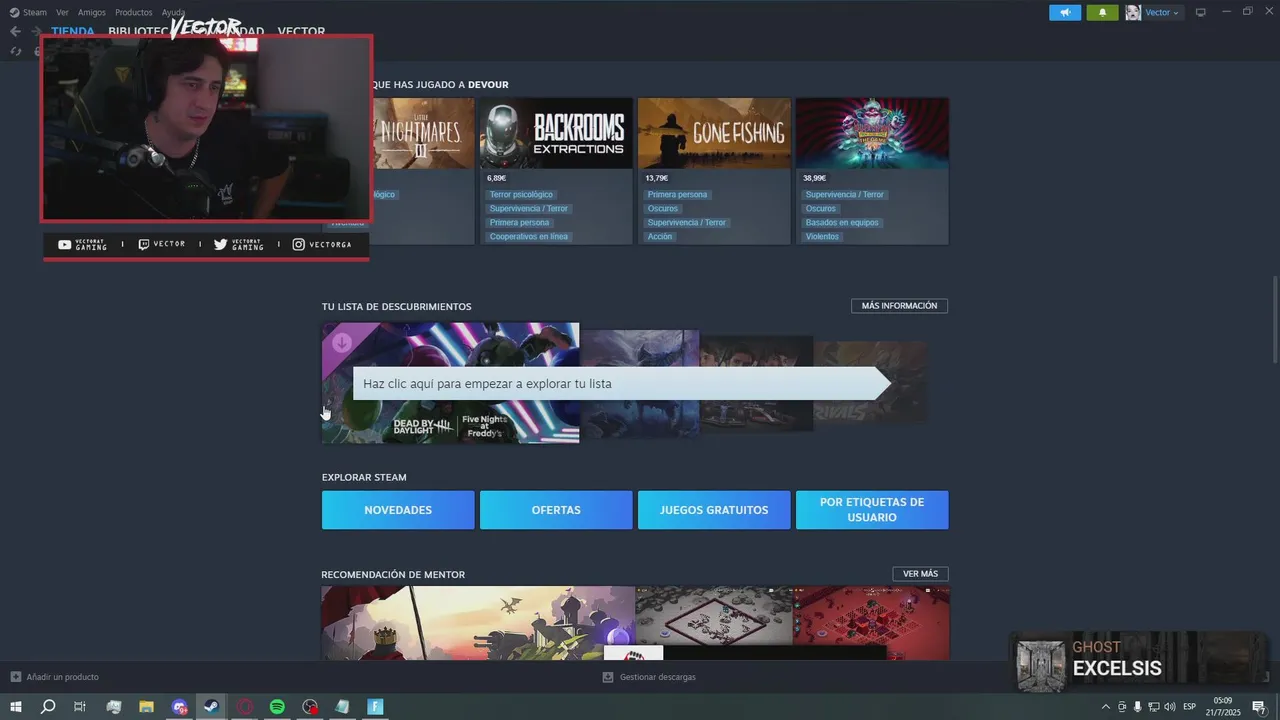Screen dimensions: 1280x720
Task: Click the Vector account avatar
Action: [1133, 12]
